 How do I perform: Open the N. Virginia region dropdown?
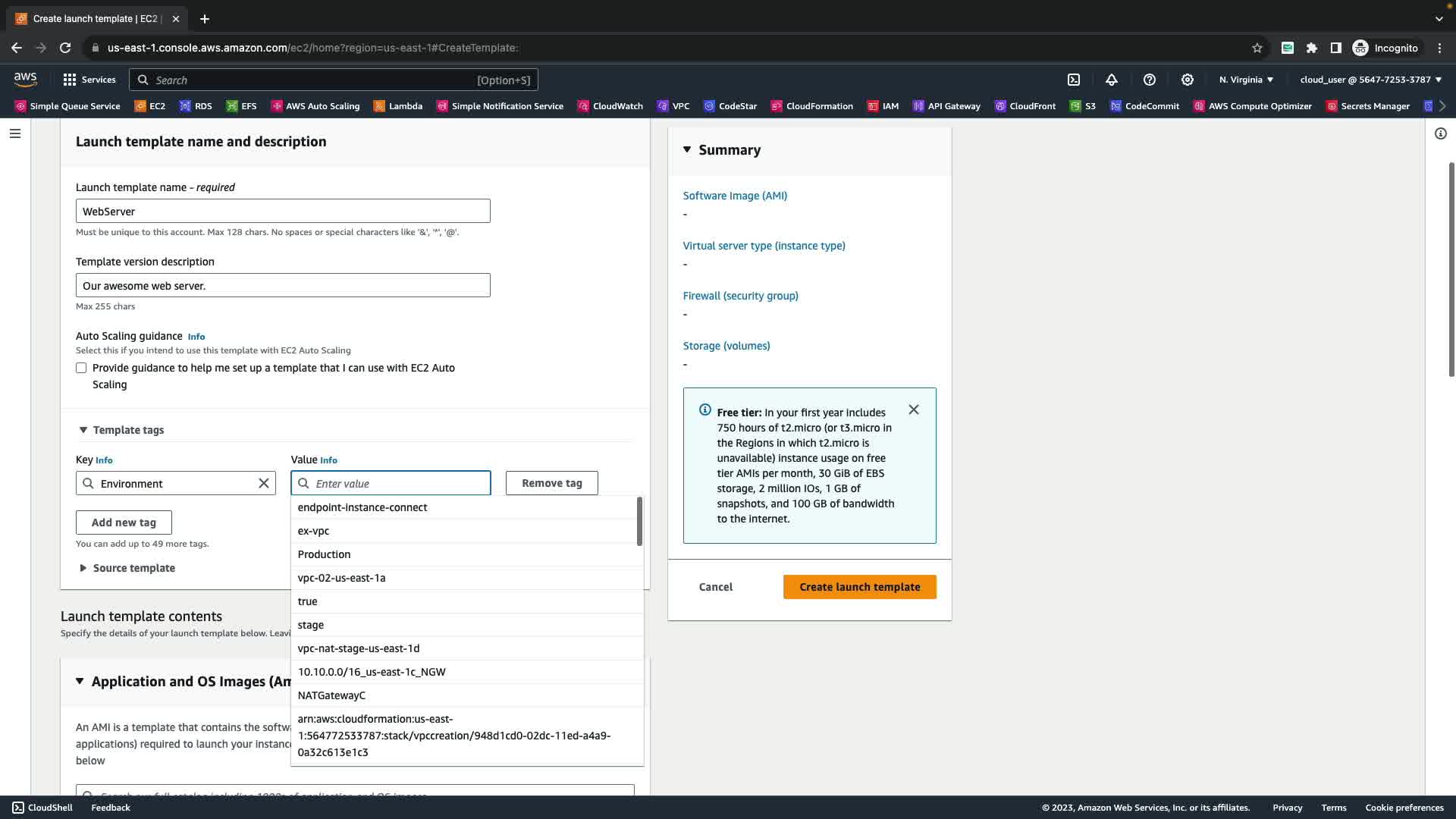click(x=1246, y=80)
